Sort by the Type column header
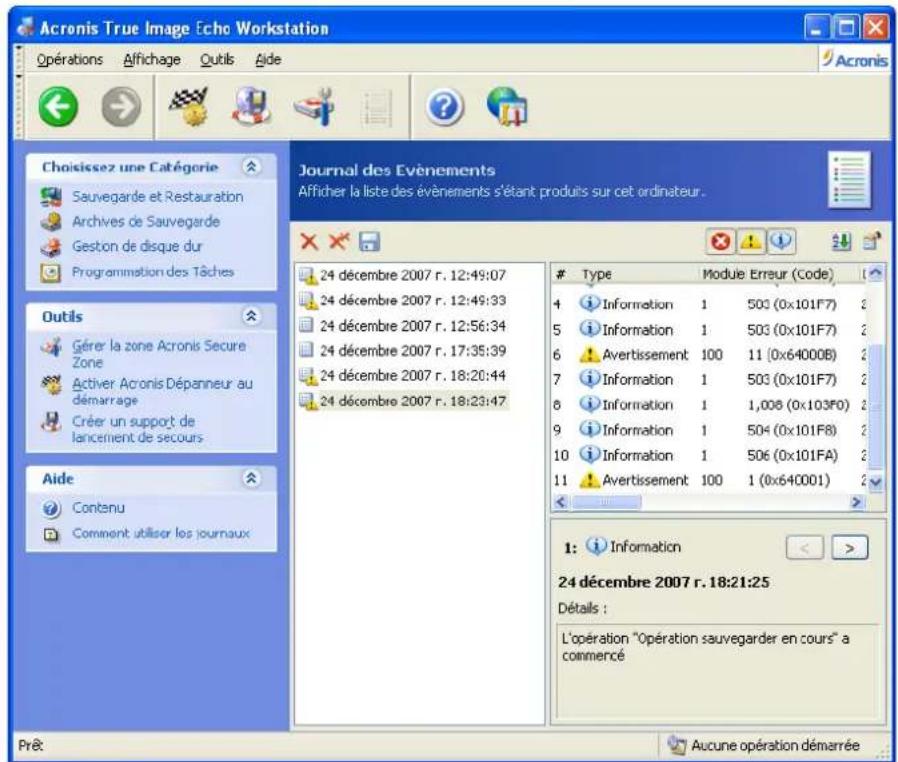Screen dimensions: 898x762 [597, 274]
